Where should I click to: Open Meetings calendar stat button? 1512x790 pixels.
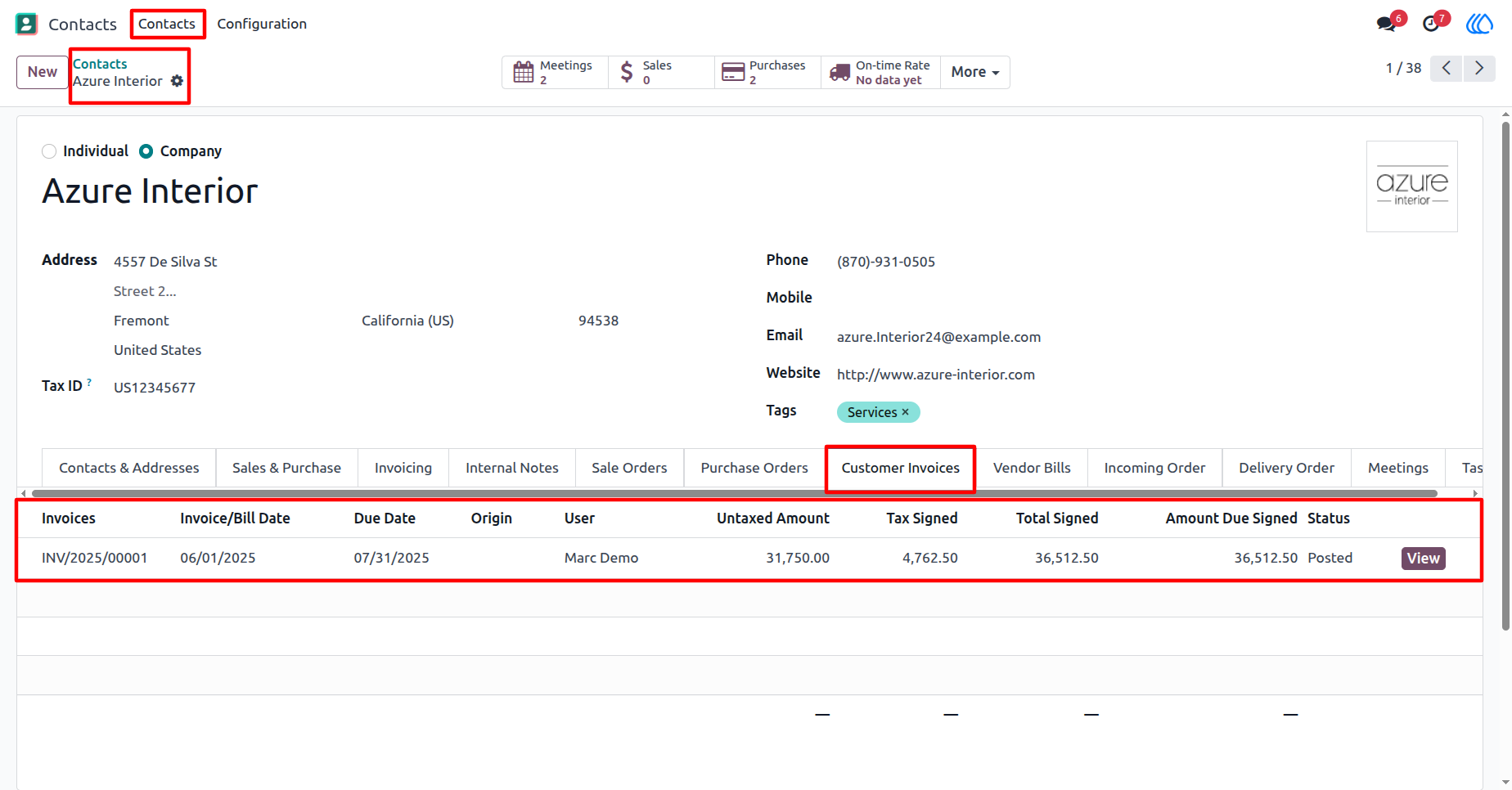point(555,72)
